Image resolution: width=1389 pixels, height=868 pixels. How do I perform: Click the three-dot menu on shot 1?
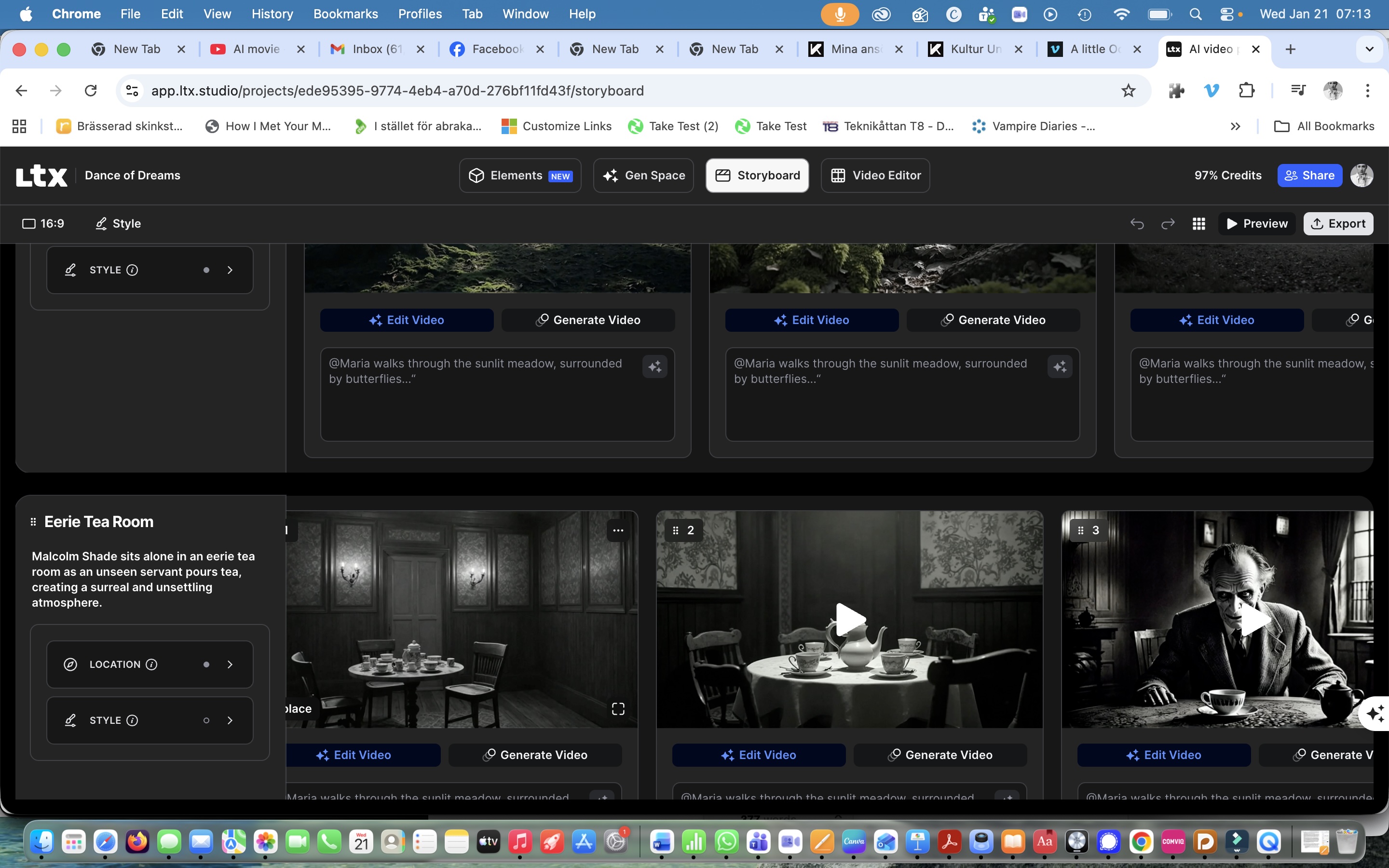click(x=618, y=530)
